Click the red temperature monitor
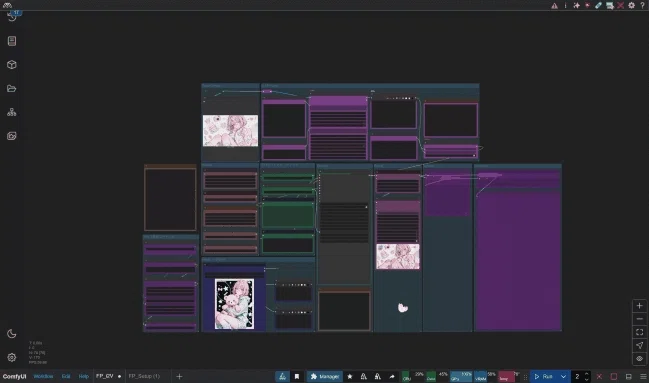 [x=509, y=376]
